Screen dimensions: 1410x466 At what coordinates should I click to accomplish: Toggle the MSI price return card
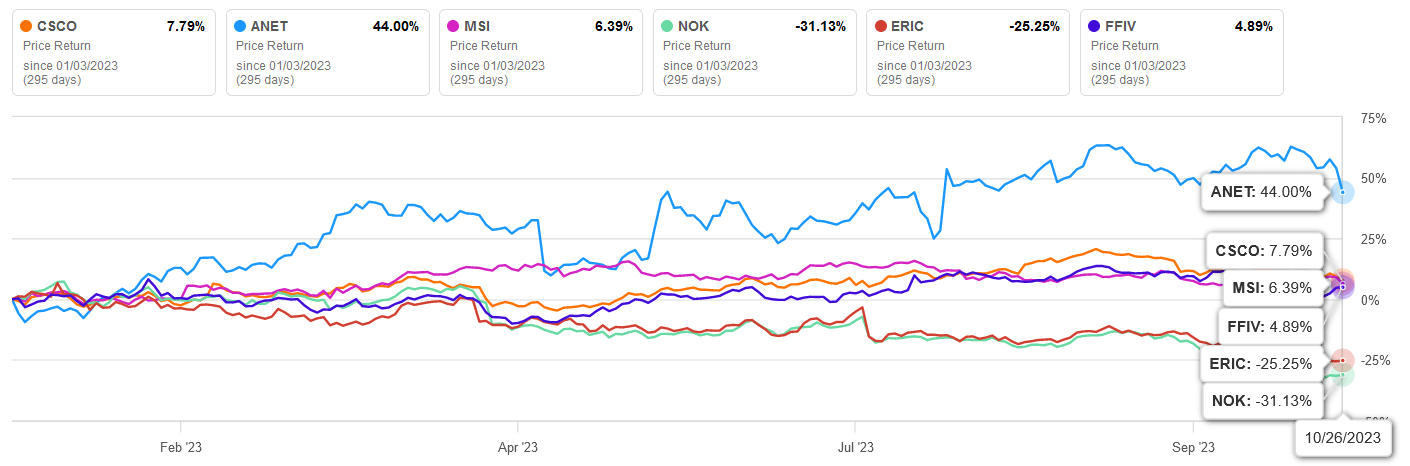pos(541,53)
